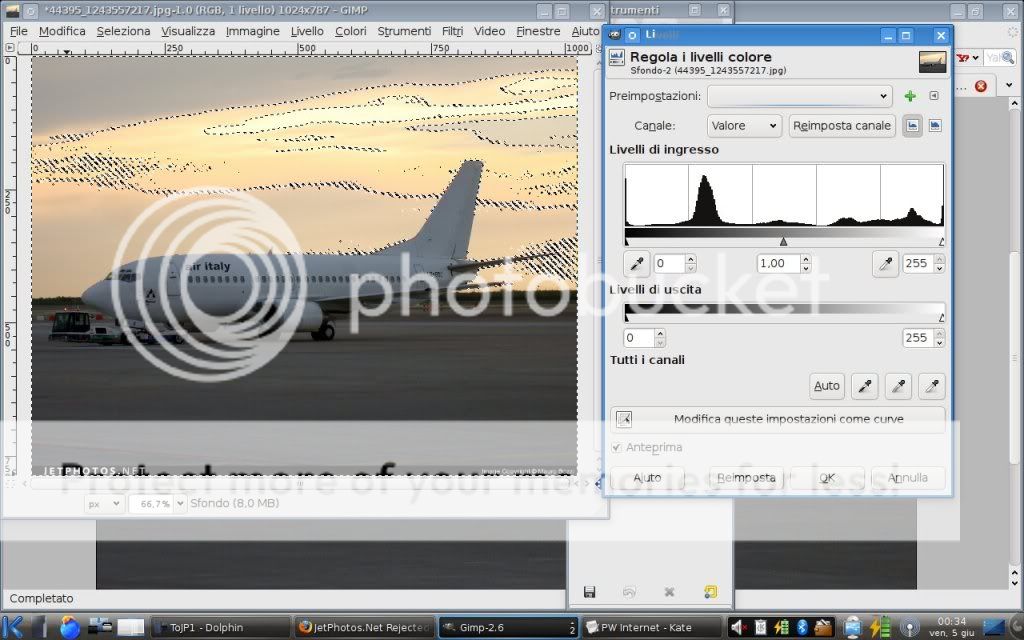Viewport: 1024px width, 640px height.
Task: Launch the globe browser icon in taskbar
Action: point(70,628)
